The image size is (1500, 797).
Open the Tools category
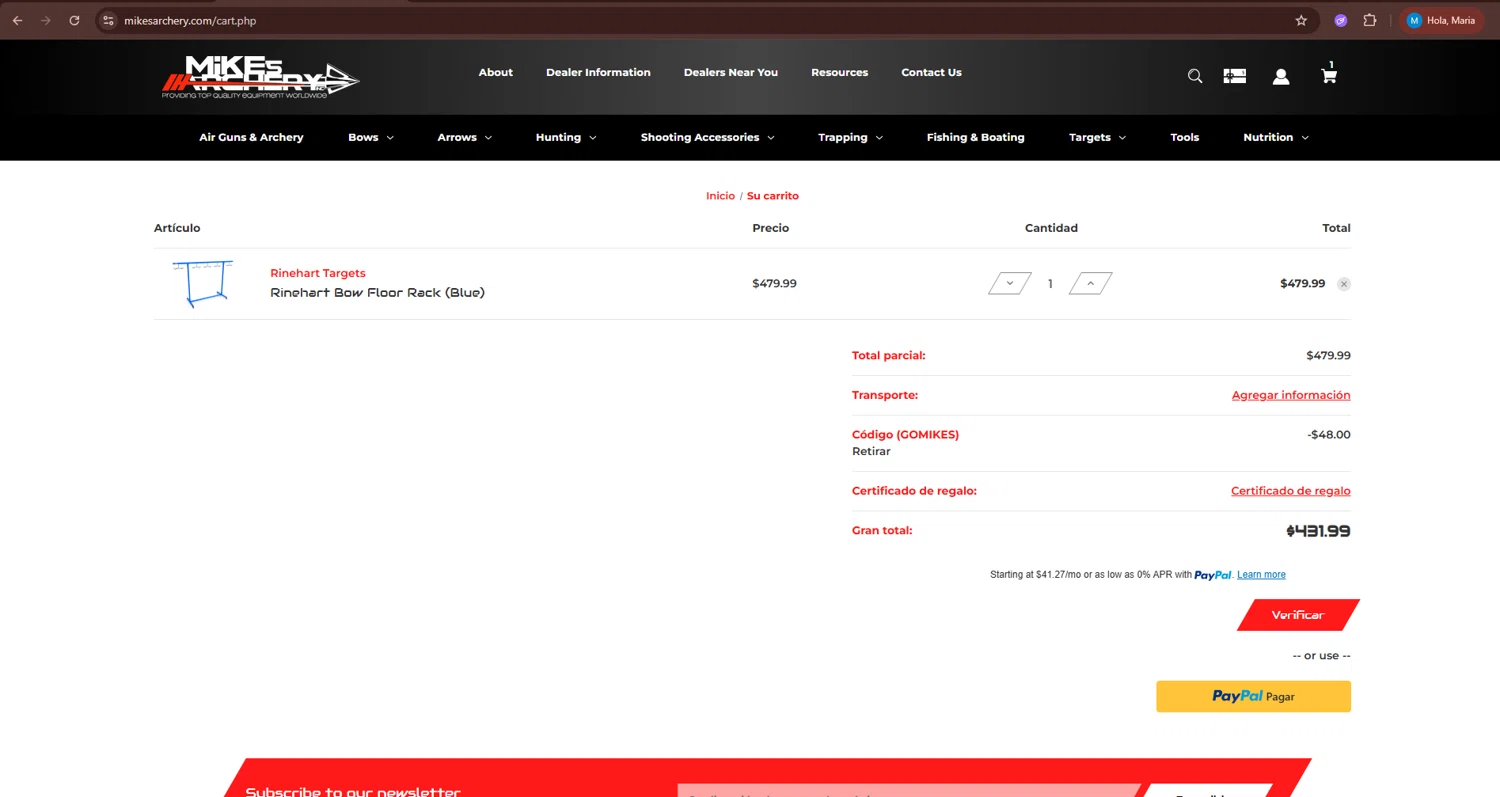[x=1184, y=137]
